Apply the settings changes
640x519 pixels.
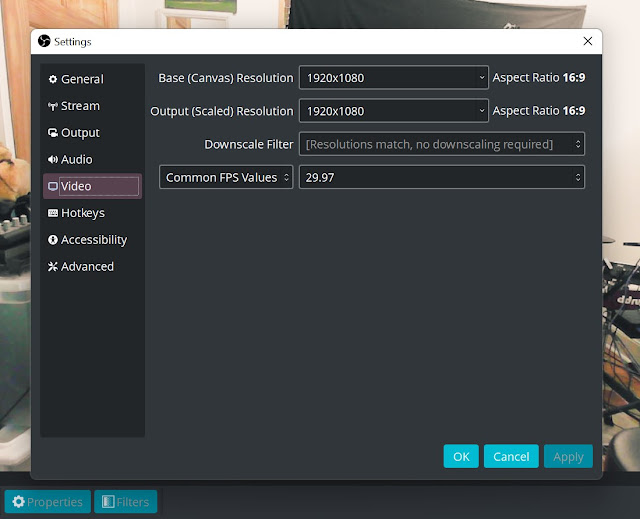pyautogui.click(x=568, y=456)
